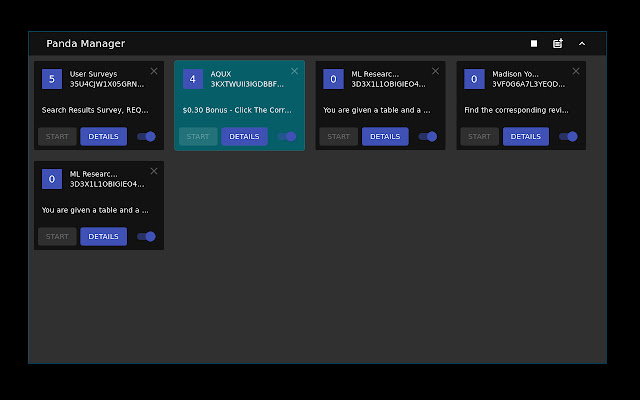
Task: Open DETAILS for the Madison Yo panda
Action: click(526, 136)
